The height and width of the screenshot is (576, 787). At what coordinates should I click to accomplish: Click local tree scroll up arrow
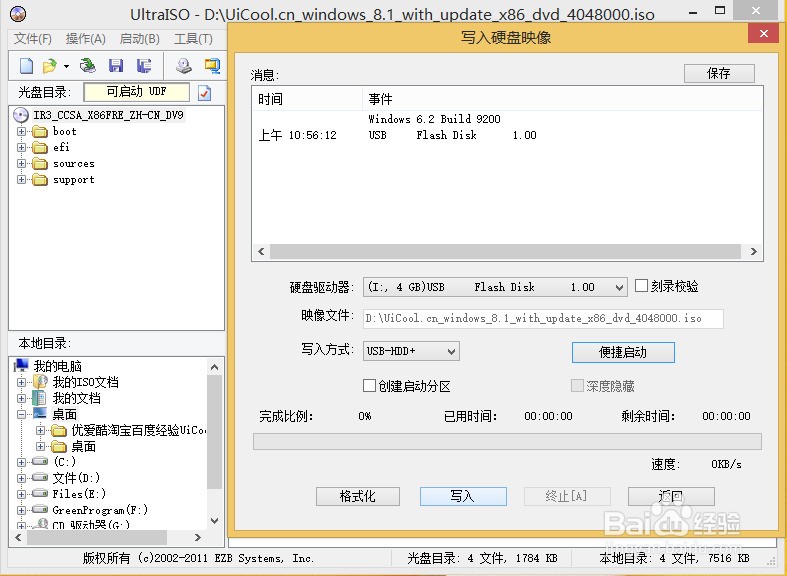(214, 367)
